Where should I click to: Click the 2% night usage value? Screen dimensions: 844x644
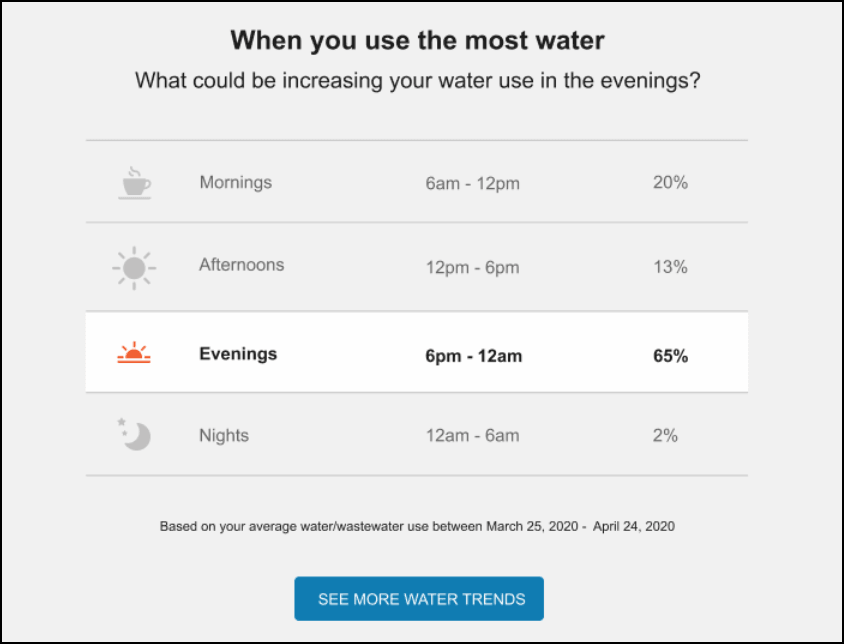(666, 436)
